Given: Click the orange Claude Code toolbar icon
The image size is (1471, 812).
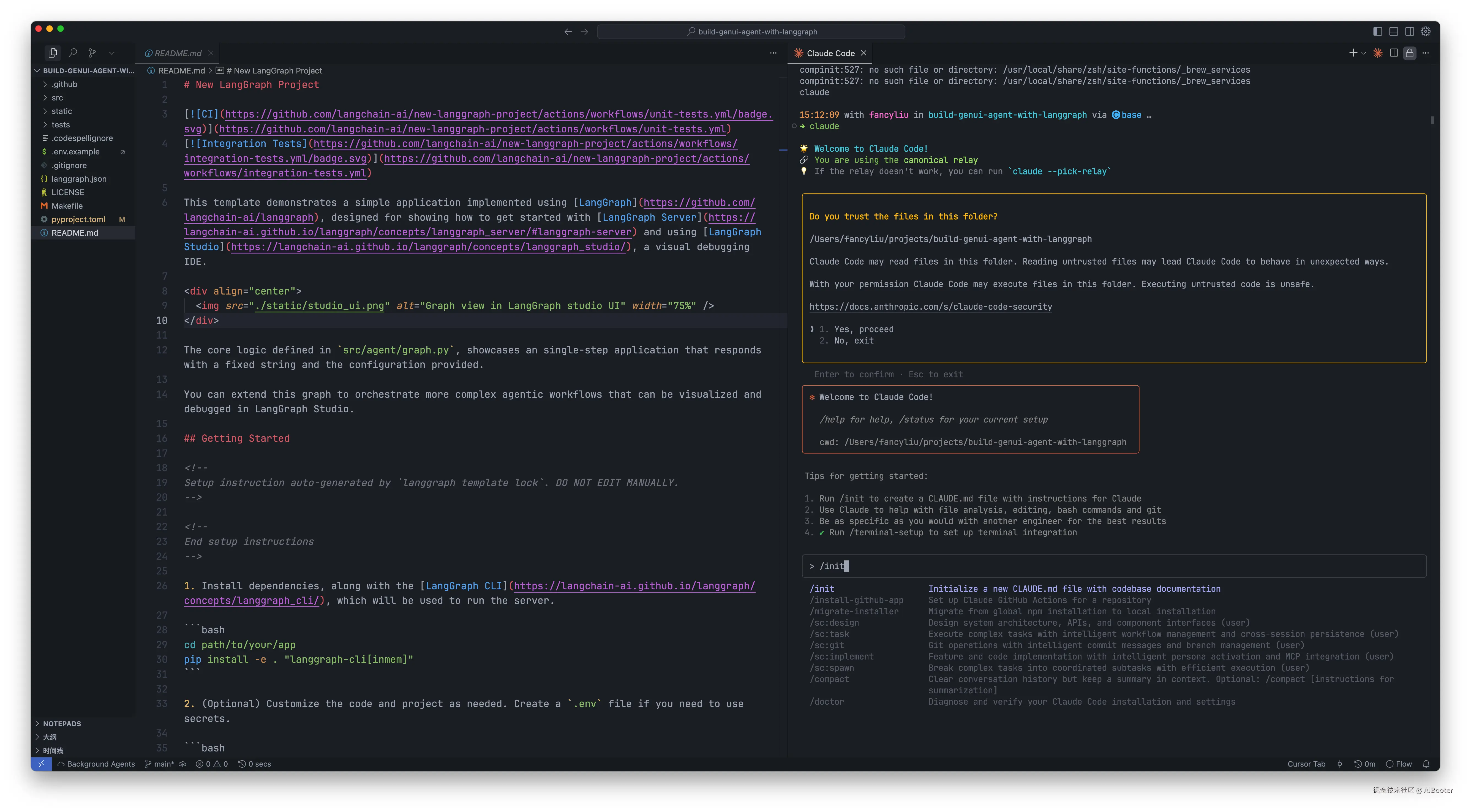Looking at the screenshot, I should tap(1377, 53).
